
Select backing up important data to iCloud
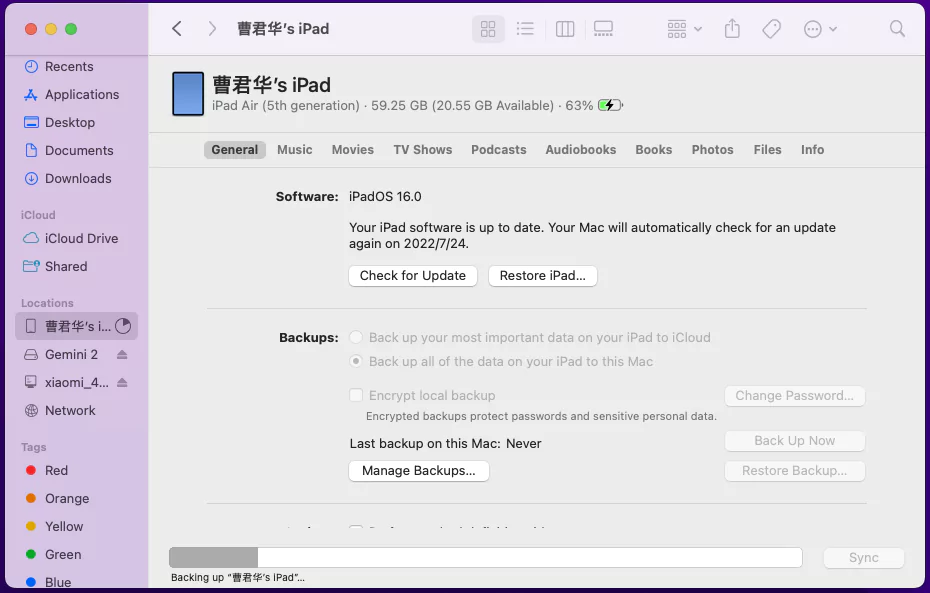point(356,337)
